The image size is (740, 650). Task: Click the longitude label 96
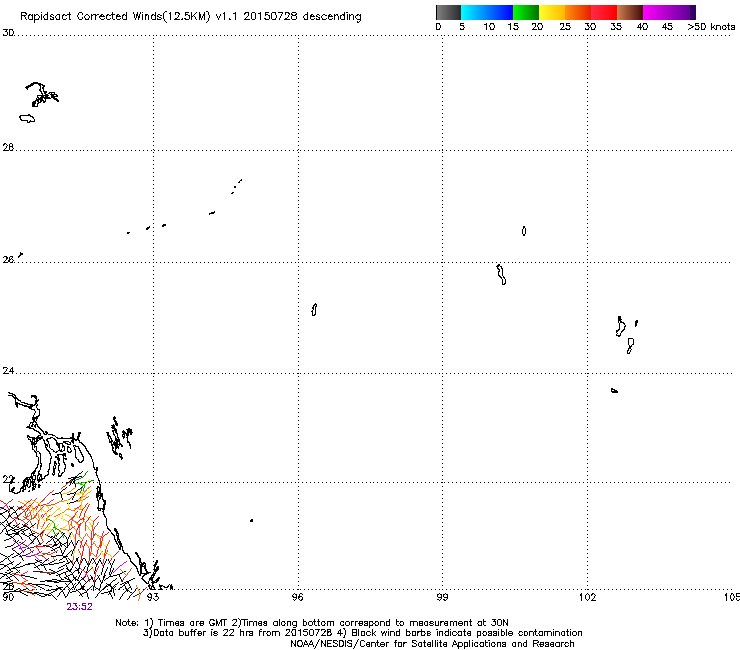[297, 597]
